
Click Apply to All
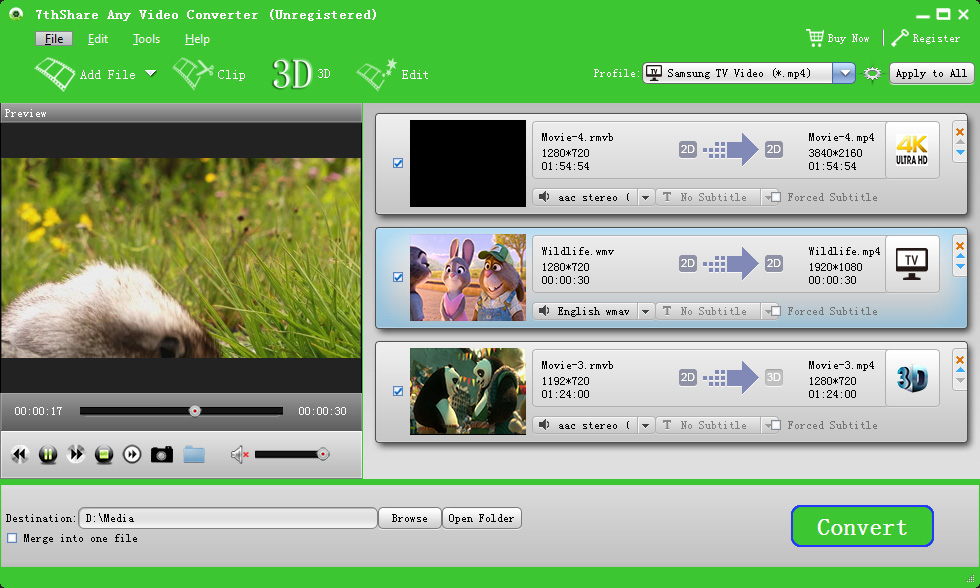[931, 73]
